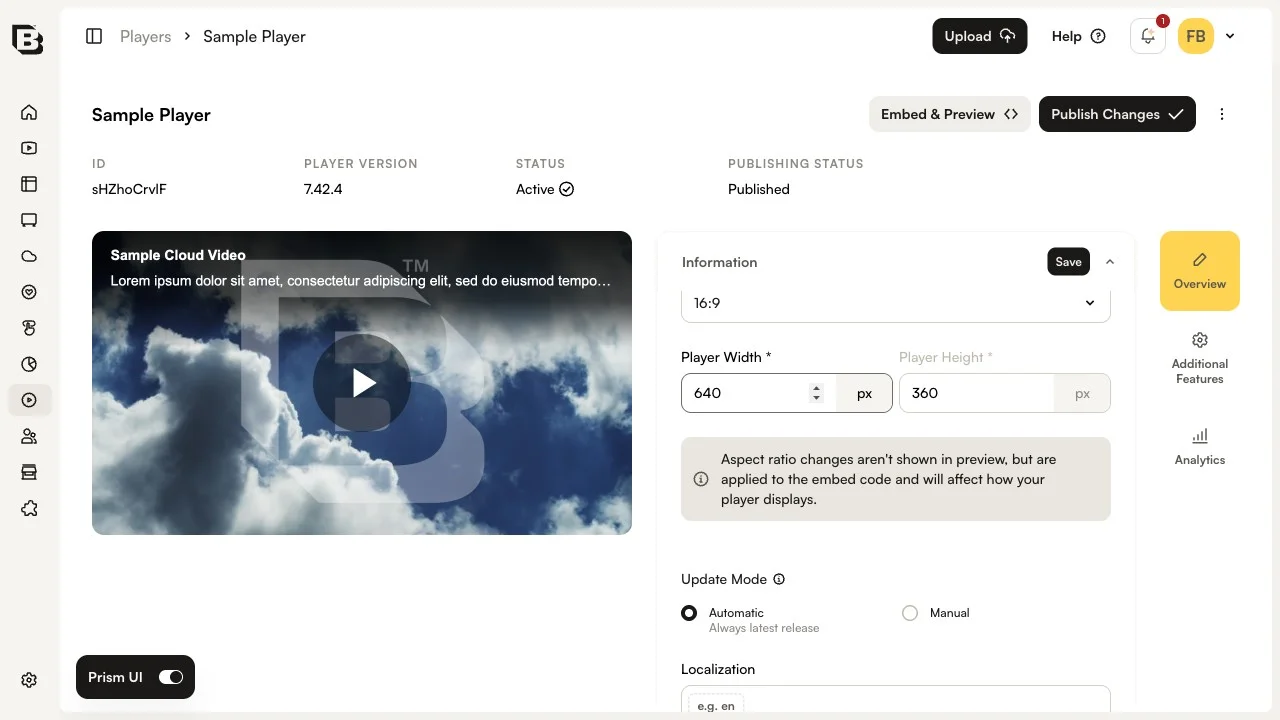Viewport: 1280px width, 720px height.
Task: Save the Information section
Action: tap(1068, 262)
